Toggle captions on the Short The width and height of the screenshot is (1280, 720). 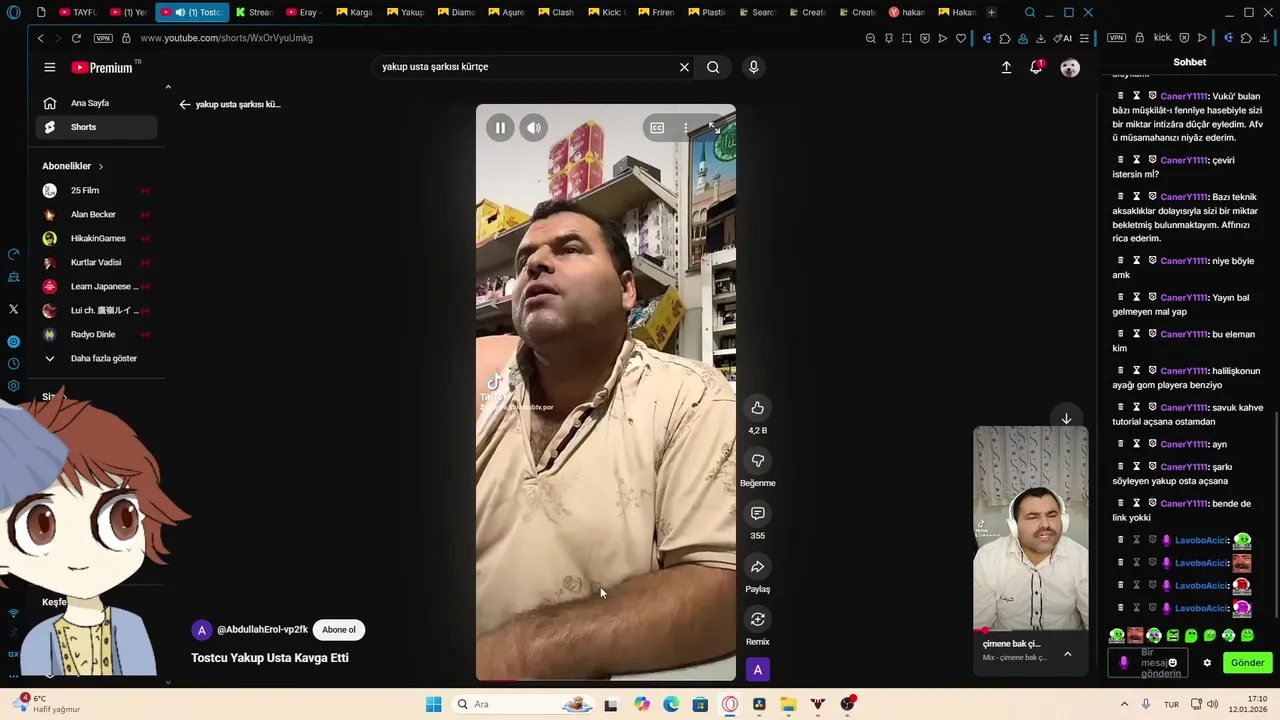pyautogui.click(x=657, y=128)
